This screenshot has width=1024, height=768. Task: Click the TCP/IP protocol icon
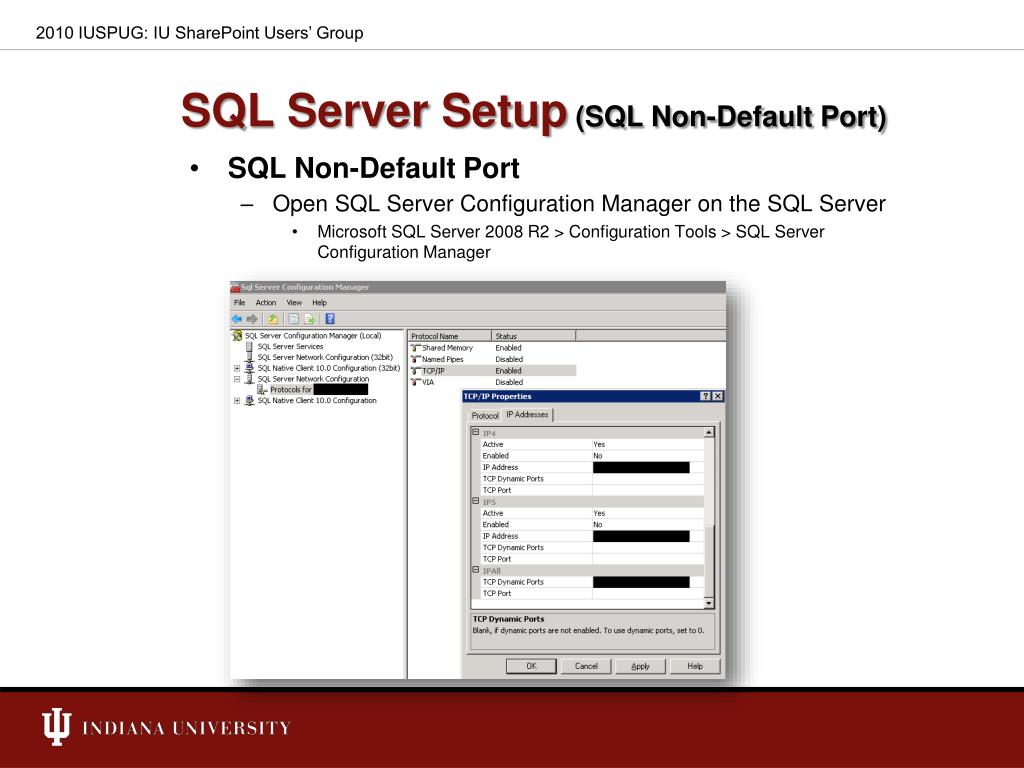(415, 371)
